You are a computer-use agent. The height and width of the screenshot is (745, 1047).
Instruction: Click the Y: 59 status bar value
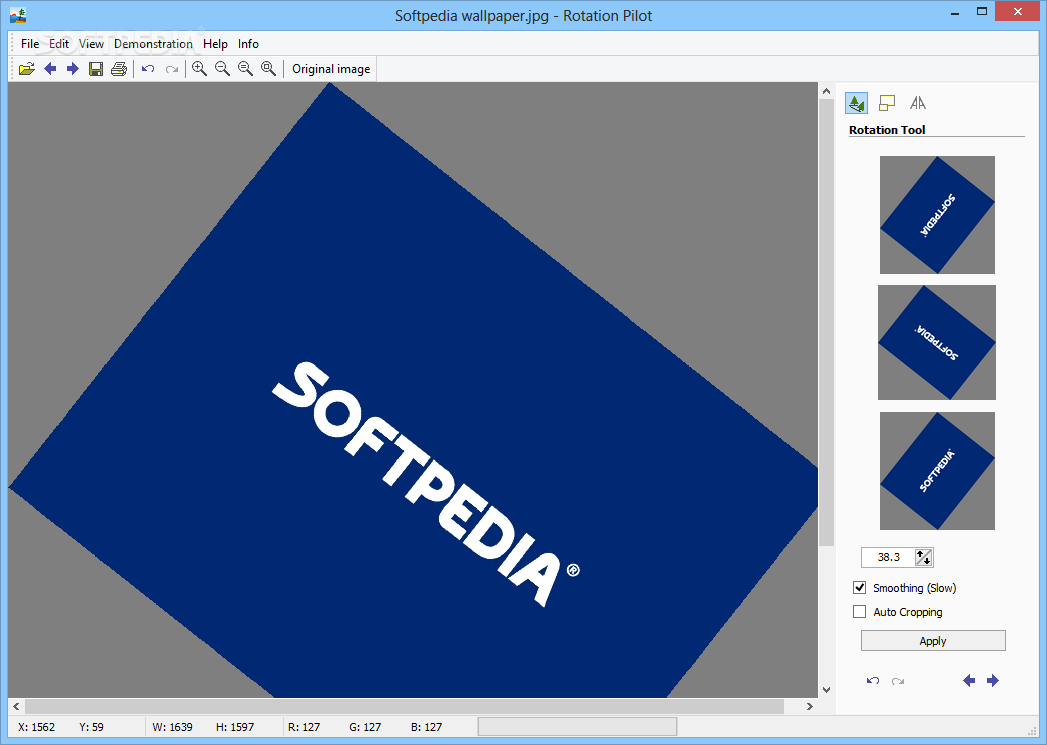(x=91, y=727)
